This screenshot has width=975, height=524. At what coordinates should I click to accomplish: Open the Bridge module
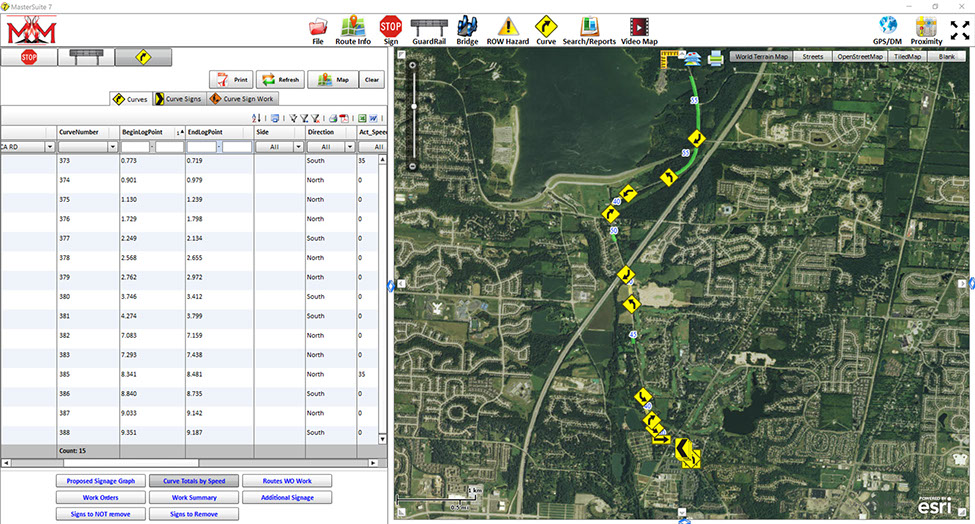coord(467,30)
